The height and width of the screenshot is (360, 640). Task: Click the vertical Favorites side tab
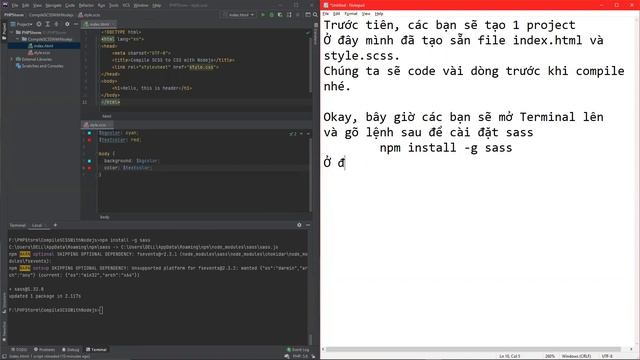pos(4,330)
